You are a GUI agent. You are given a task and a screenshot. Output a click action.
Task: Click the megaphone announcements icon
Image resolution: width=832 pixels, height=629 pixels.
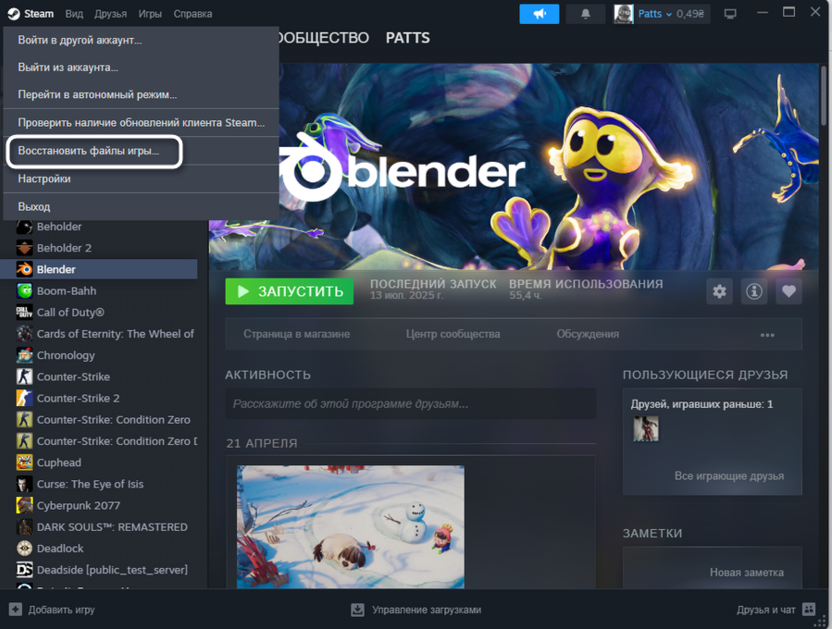[539, 14]
